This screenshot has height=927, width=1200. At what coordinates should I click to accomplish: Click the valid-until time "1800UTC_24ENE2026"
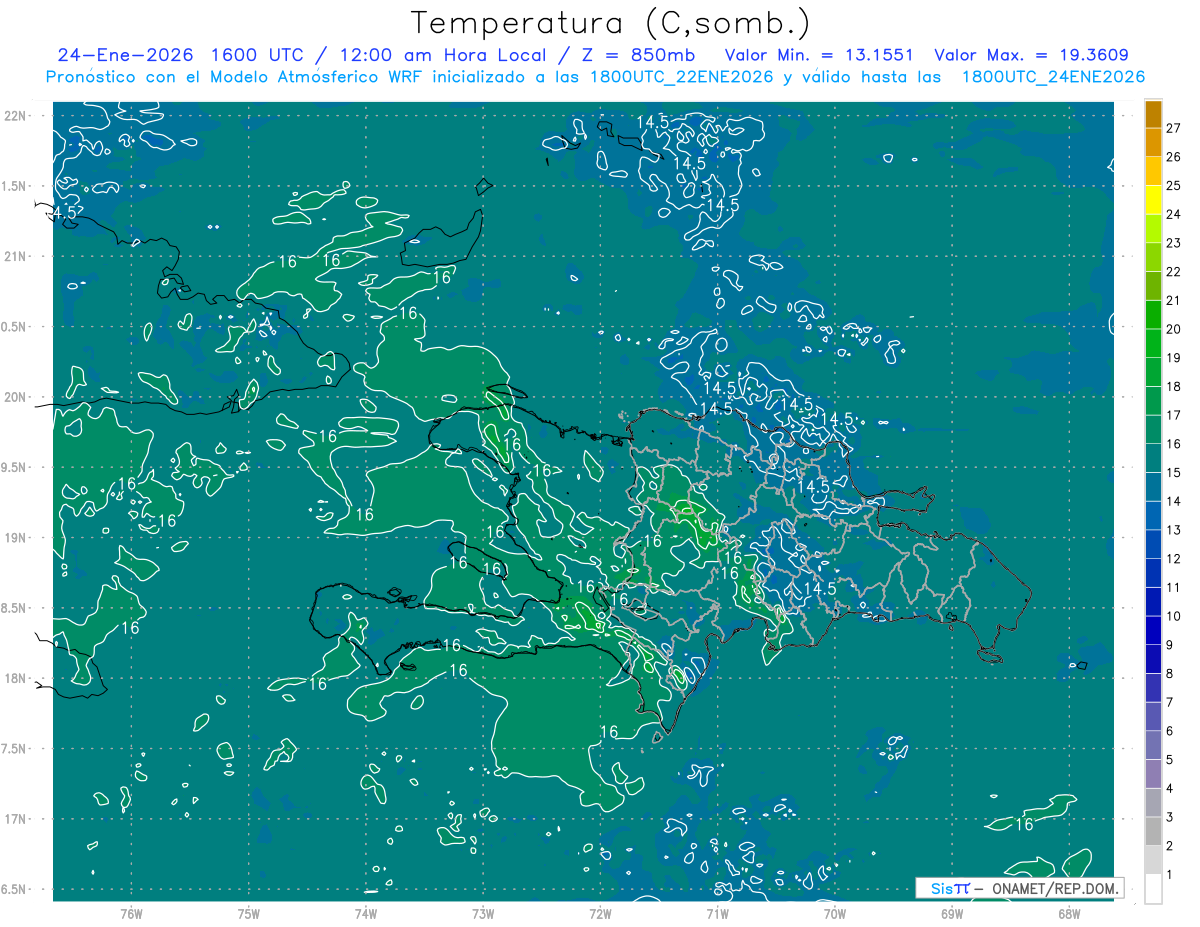coord(1052,77)
